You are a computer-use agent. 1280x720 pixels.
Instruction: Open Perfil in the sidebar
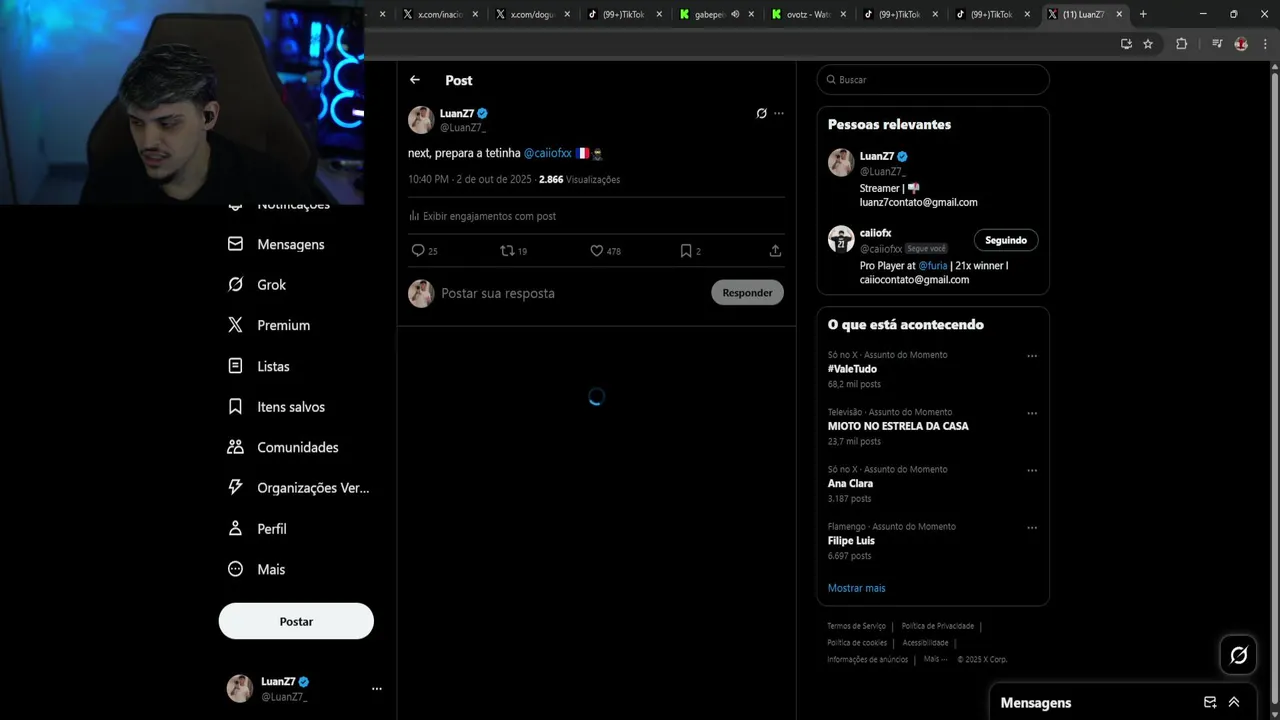tap(257, 529)
